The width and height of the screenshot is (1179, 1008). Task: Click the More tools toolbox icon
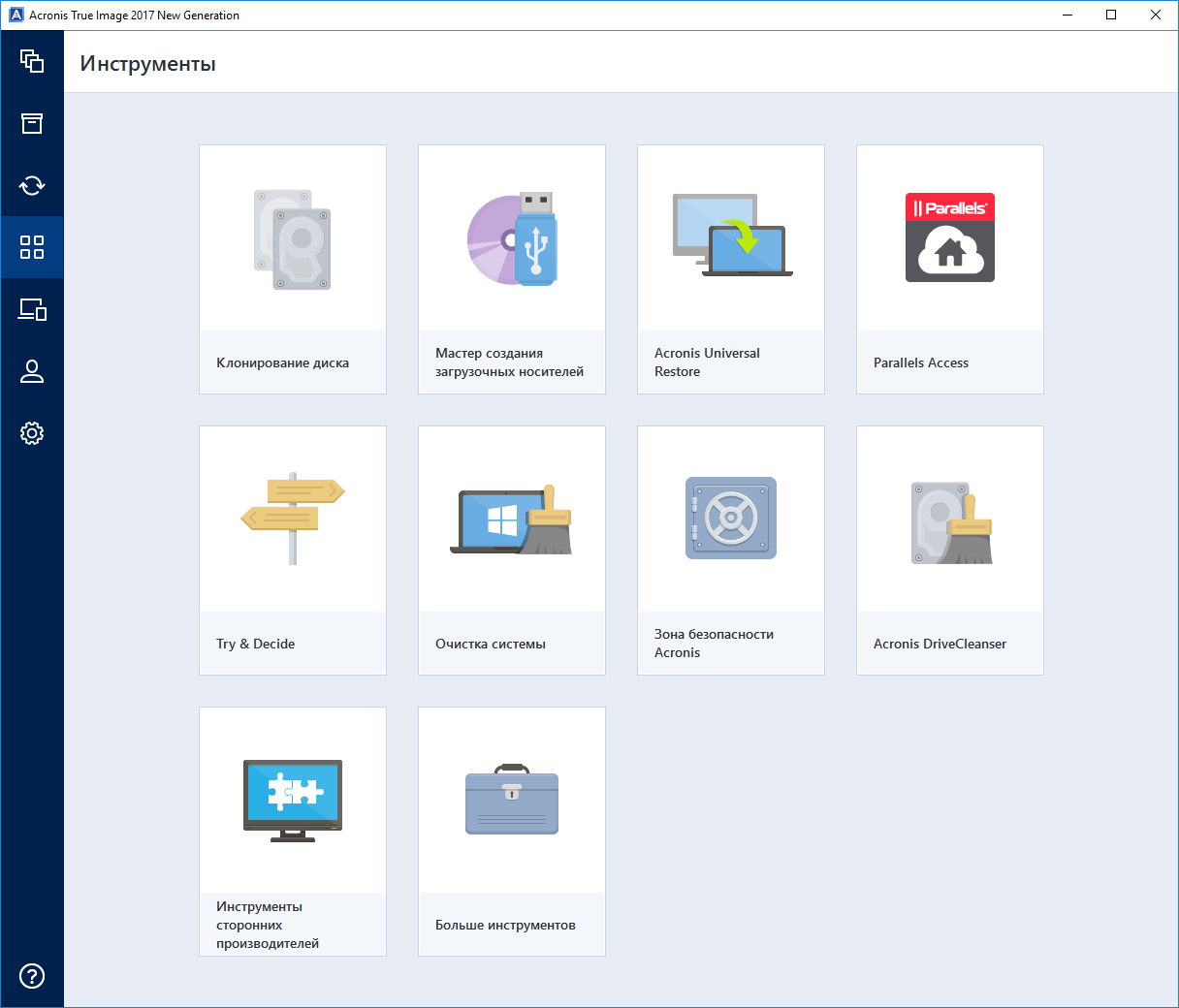click(512, 800)
